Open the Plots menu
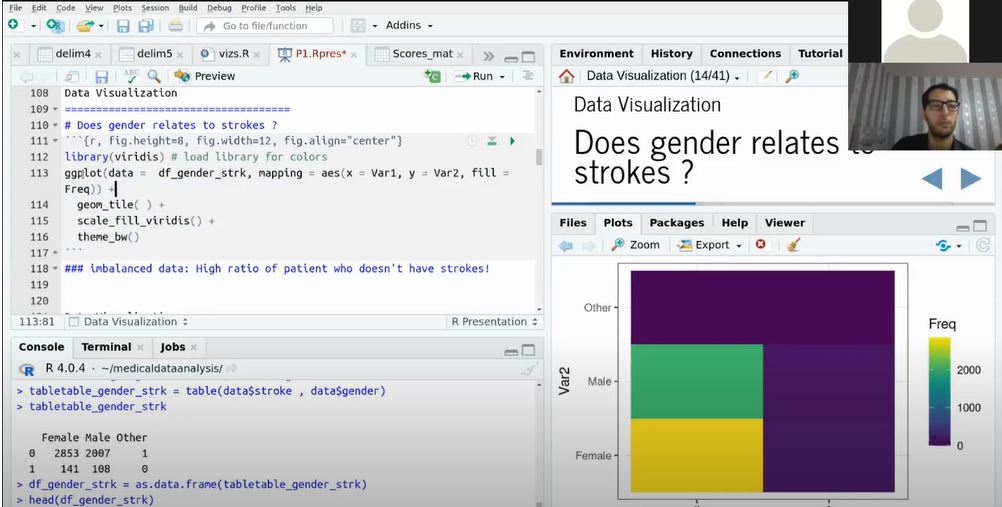The image size is (1002, 507). 122,8
